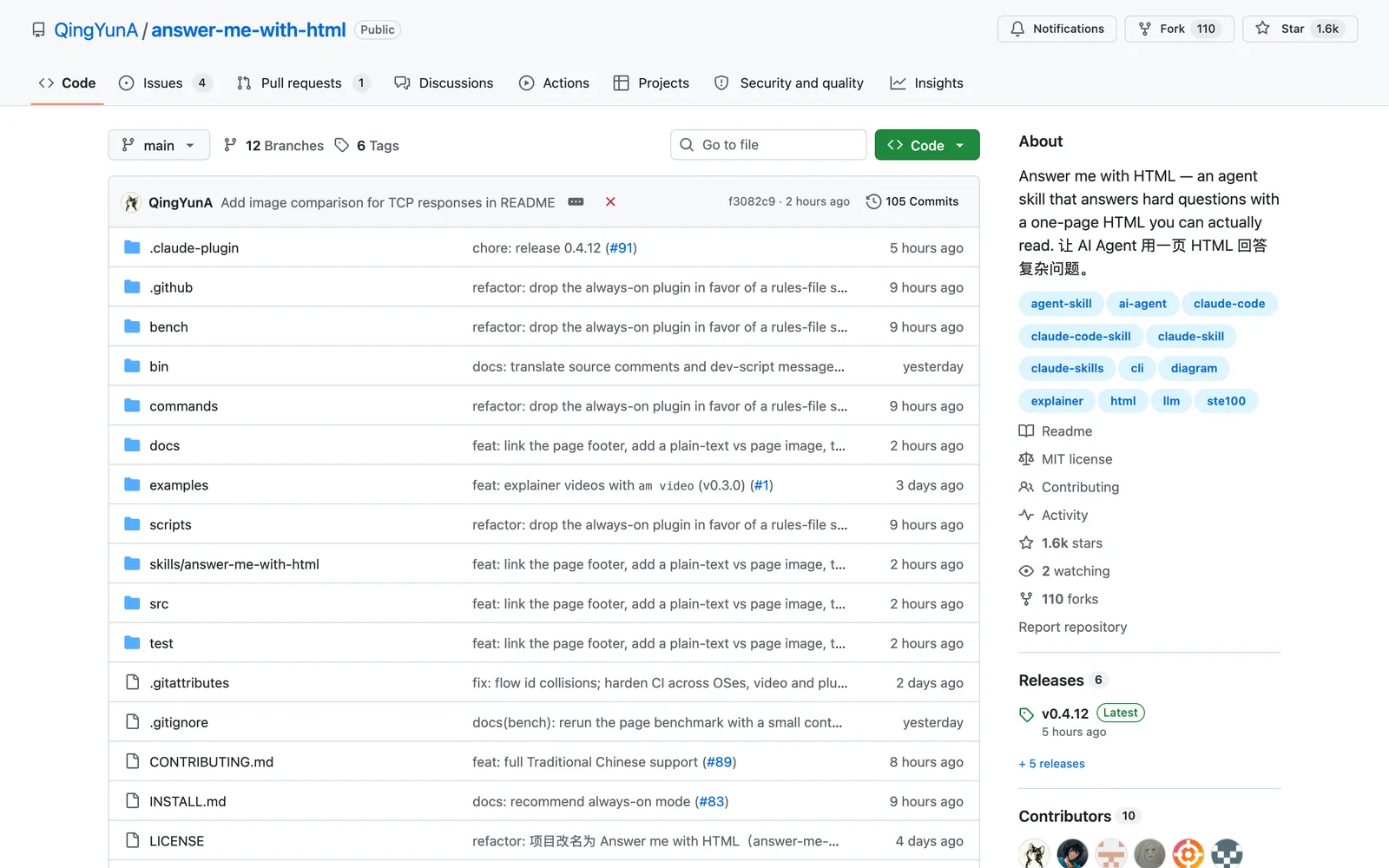
Task: Click the Readme book icon
Action: coord(1026,431)
